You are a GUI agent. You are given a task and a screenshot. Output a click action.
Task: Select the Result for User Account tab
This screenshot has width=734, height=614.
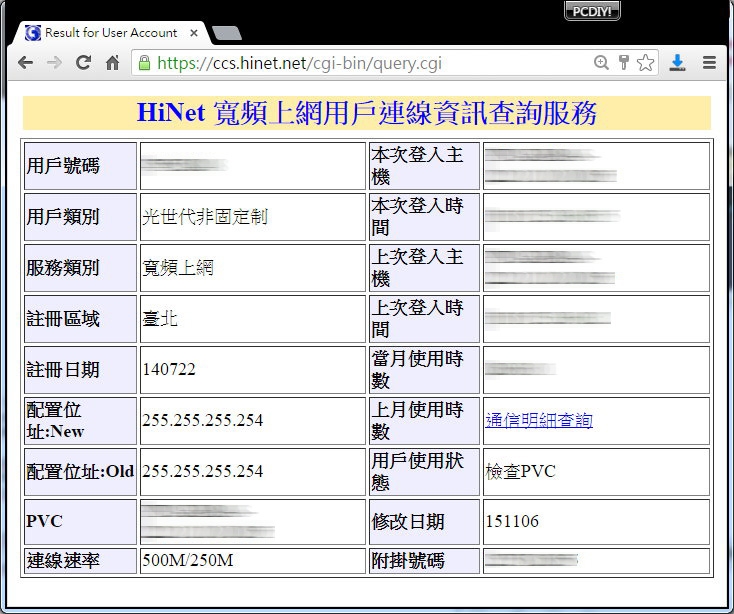[110, 33]
